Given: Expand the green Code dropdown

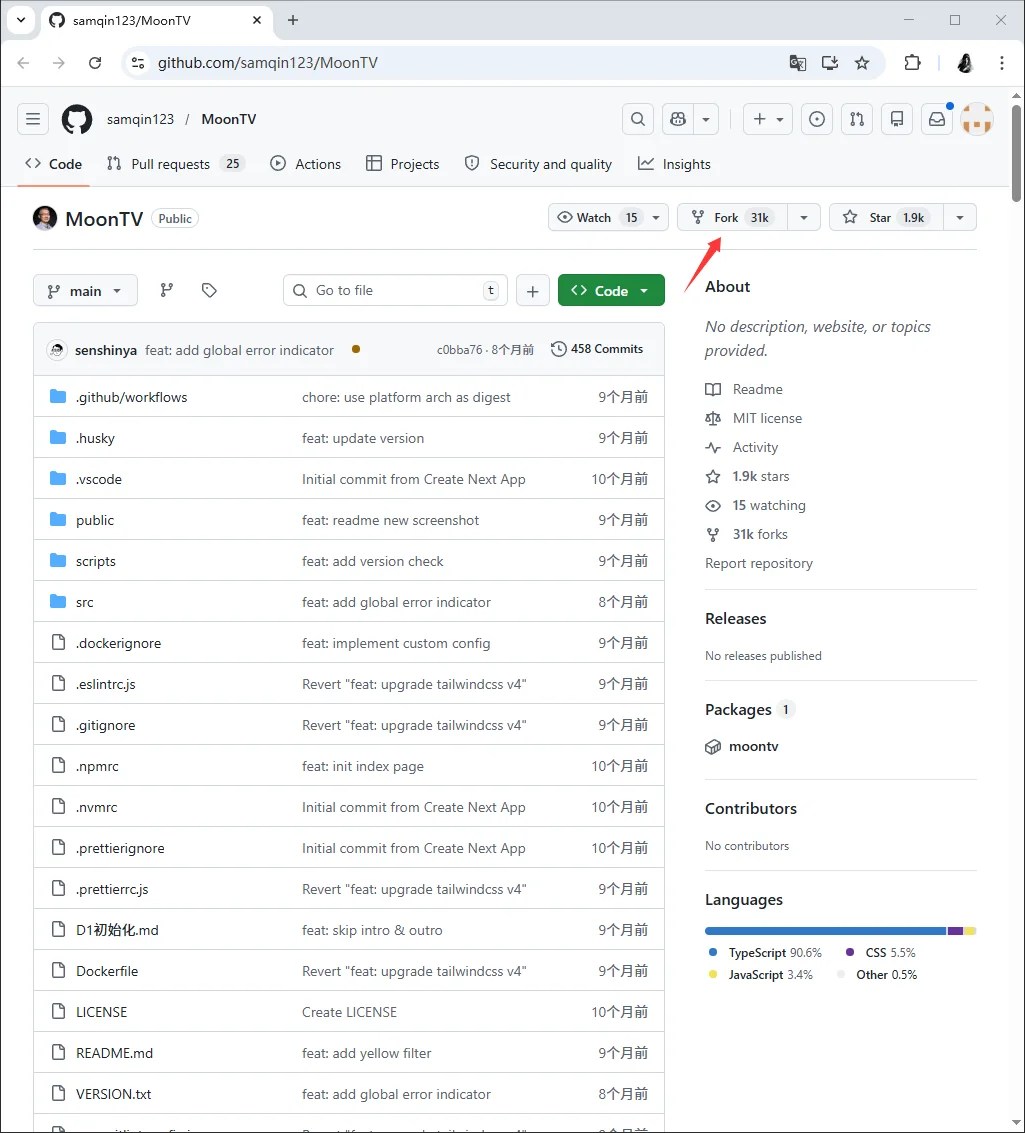Looking at the screenshot, I should (611, 290).
